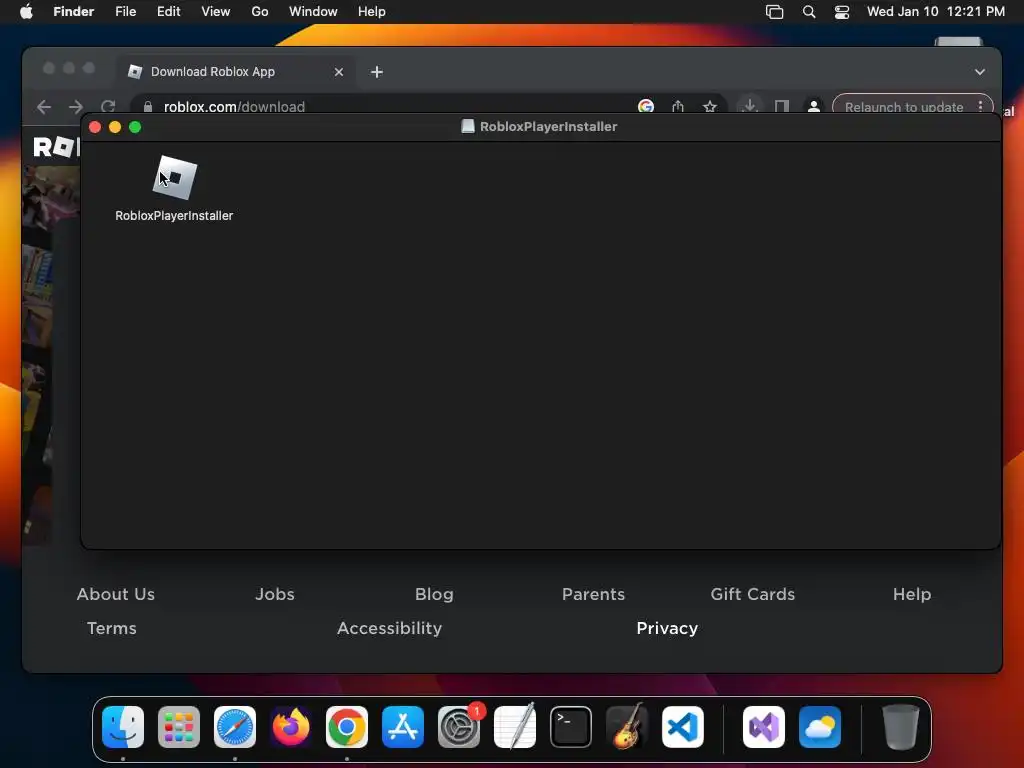Toggle Chrome side panel icon
The height and width of the screenshot is (768, 1024).
[782, 106]
